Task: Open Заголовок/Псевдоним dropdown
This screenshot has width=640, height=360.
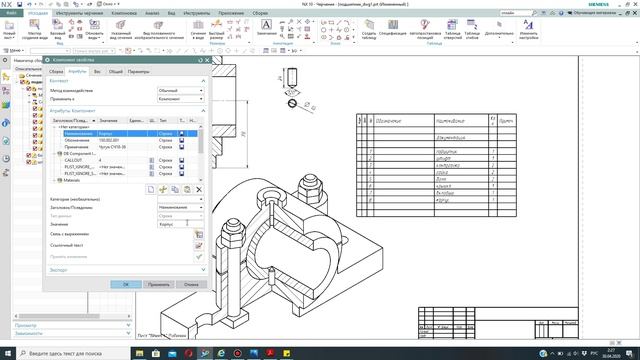Action: [x=180, y=207]
